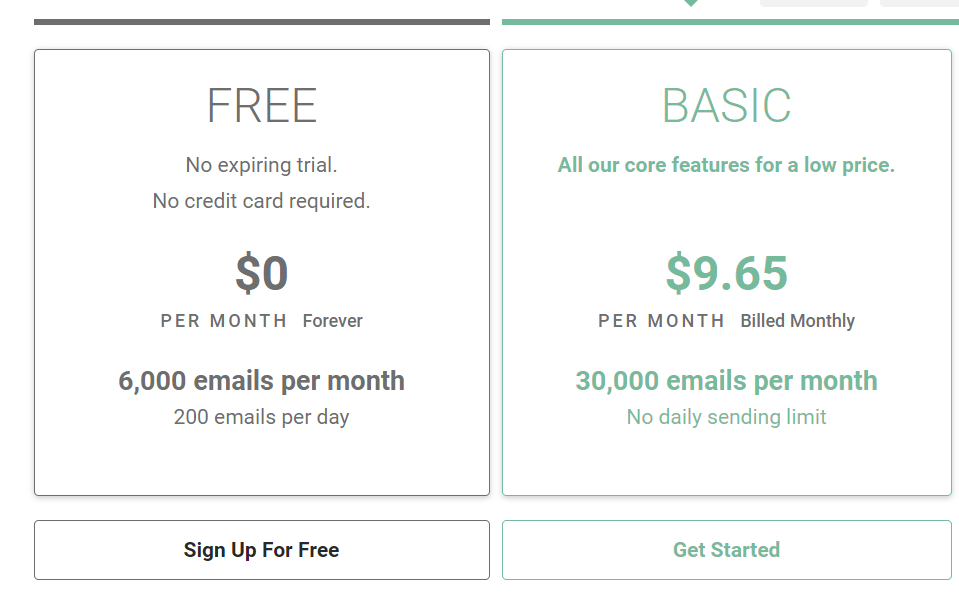The image size is (959, 593).
Task: Click "No credit card required." text
Action: pos(262,201)
